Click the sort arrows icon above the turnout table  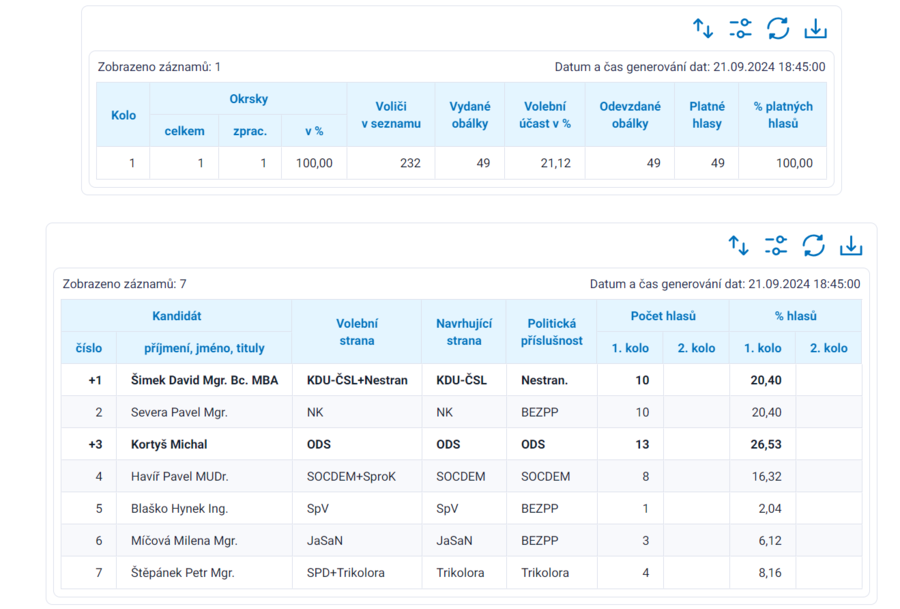coord(703,28)
